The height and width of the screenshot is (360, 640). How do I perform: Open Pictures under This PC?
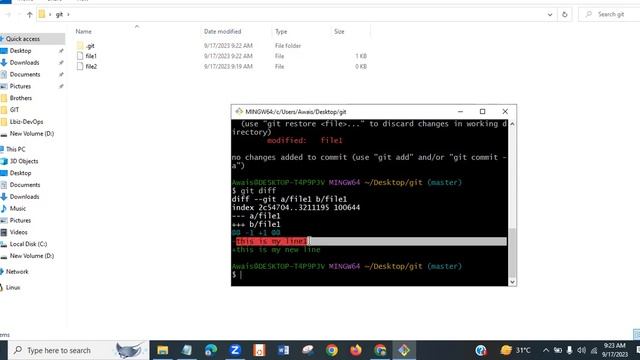point(20,220)
